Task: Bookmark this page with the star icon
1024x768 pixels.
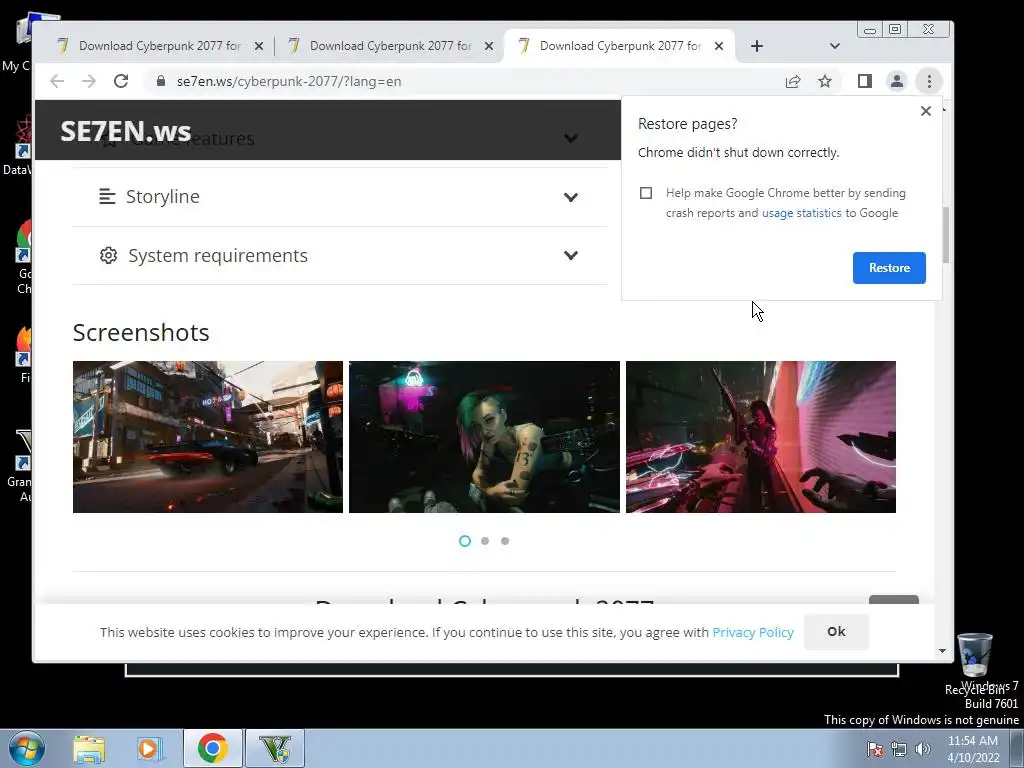Action: [x=825, y=81]
